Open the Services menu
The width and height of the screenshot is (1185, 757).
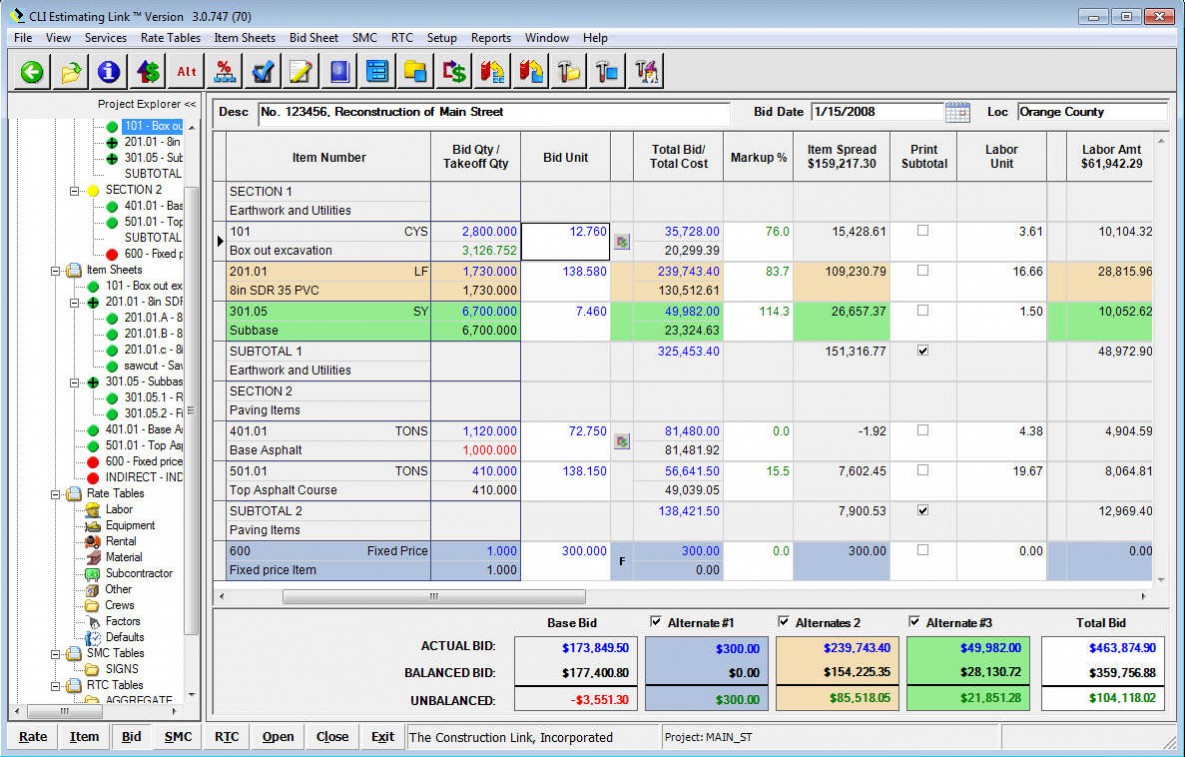[x=105, y=38]
